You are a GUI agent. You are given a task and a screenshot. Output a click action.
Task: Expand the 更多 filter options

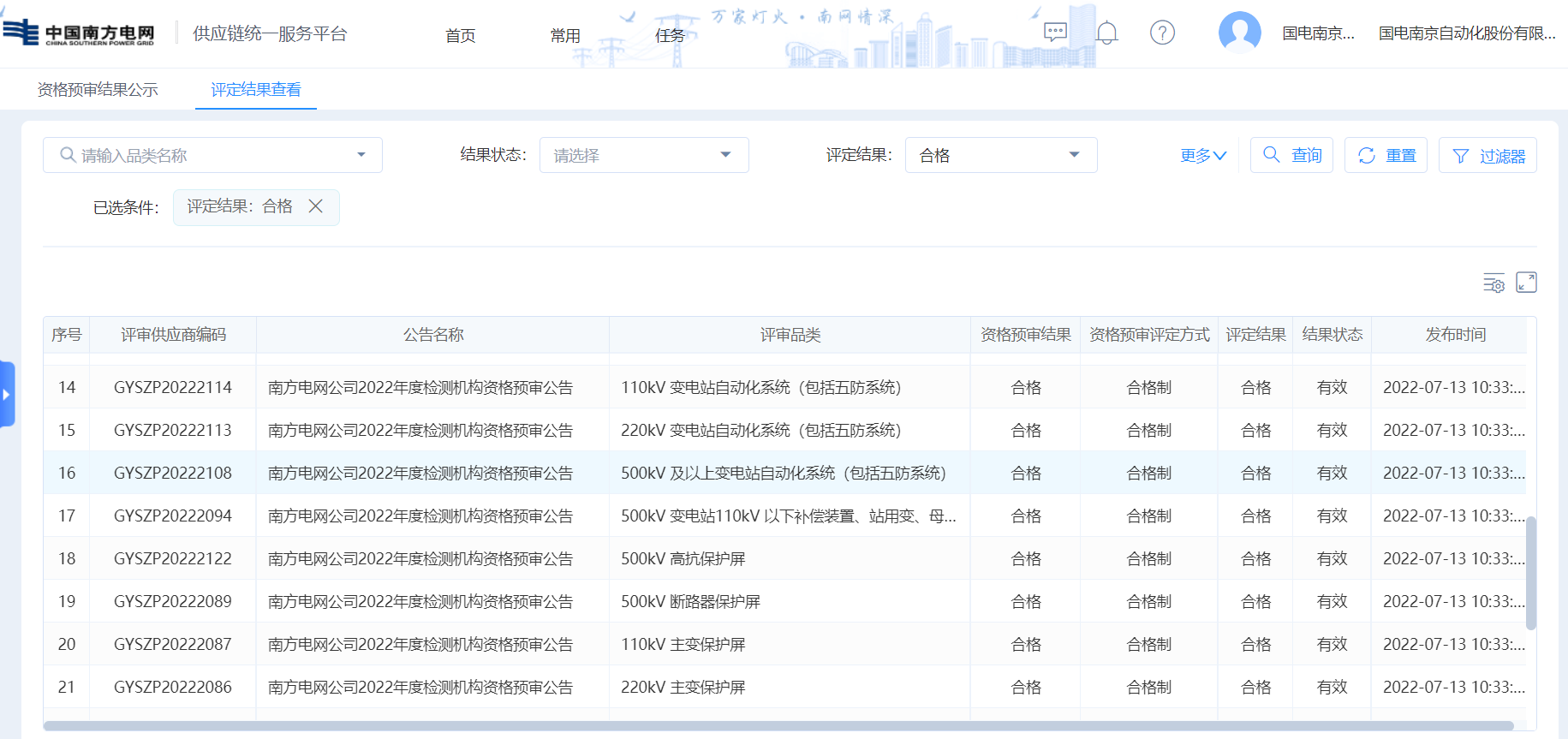point(1202,156)
